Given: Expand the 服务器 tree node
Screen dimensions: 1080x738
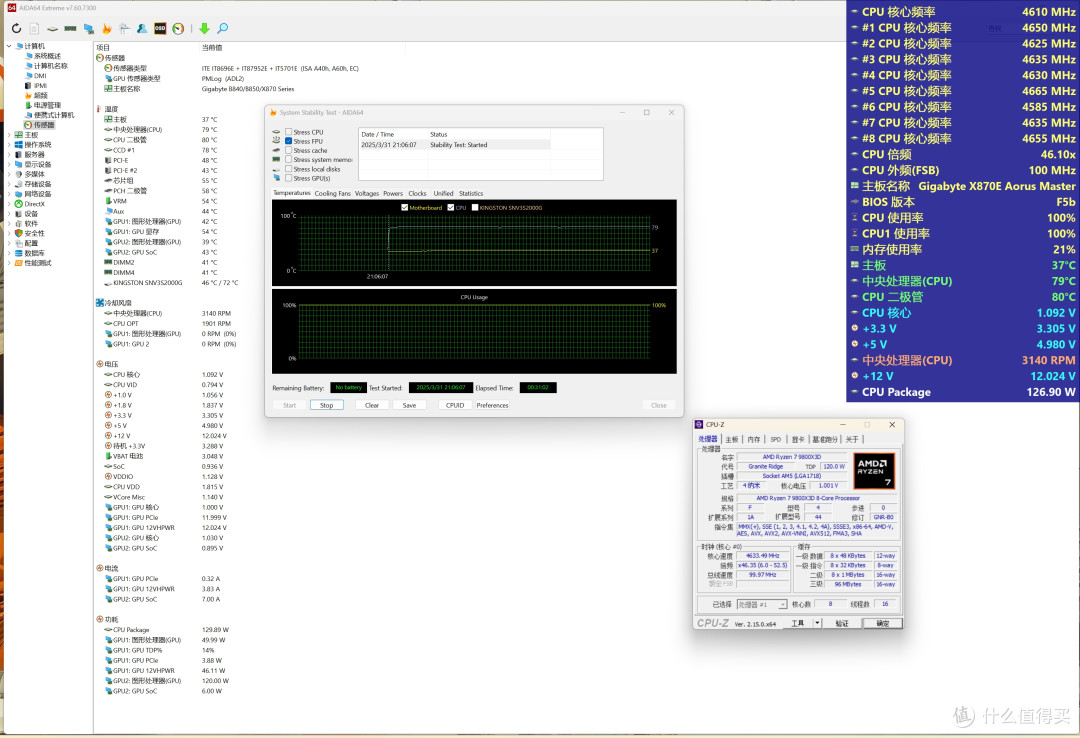Looking at the screenshot, I should pos(9,154).
